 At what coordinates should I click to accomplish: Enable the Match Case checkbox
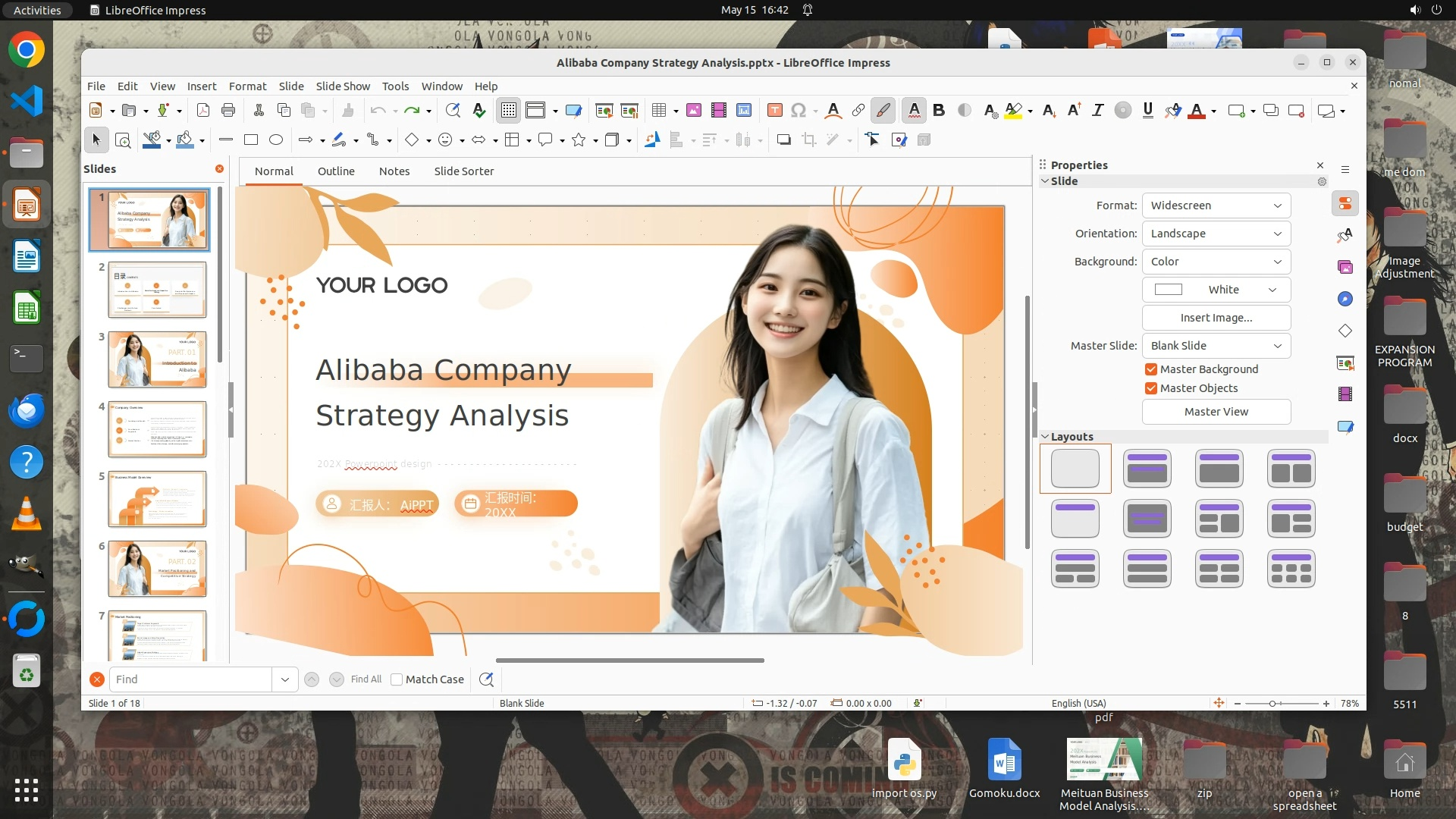click(x=397, y=679)
